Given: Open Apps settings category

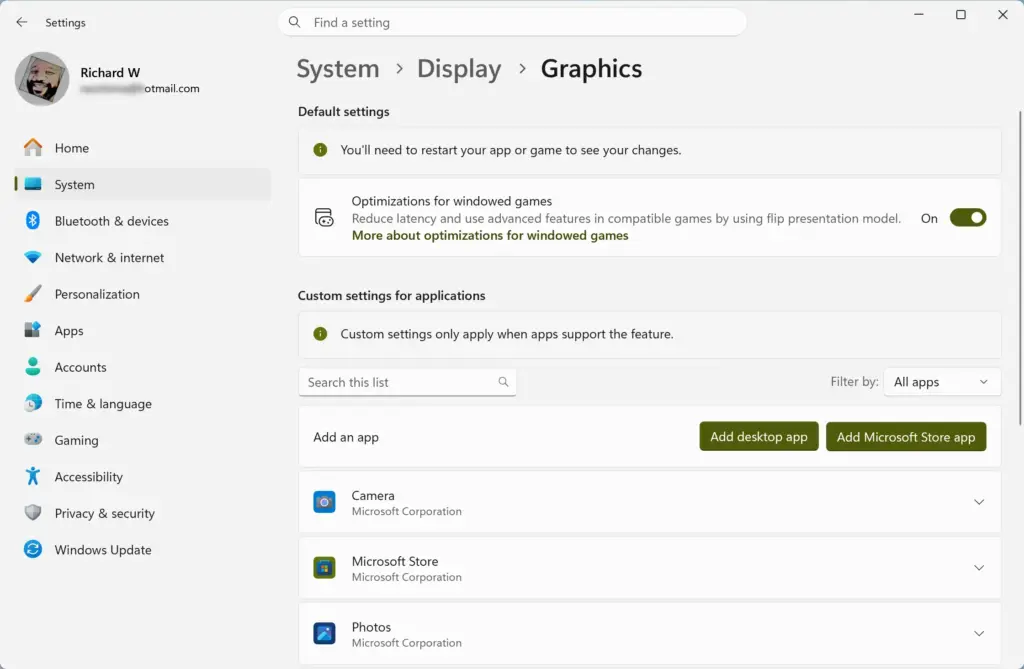Looking at the screenshot, I should [142, 330].
